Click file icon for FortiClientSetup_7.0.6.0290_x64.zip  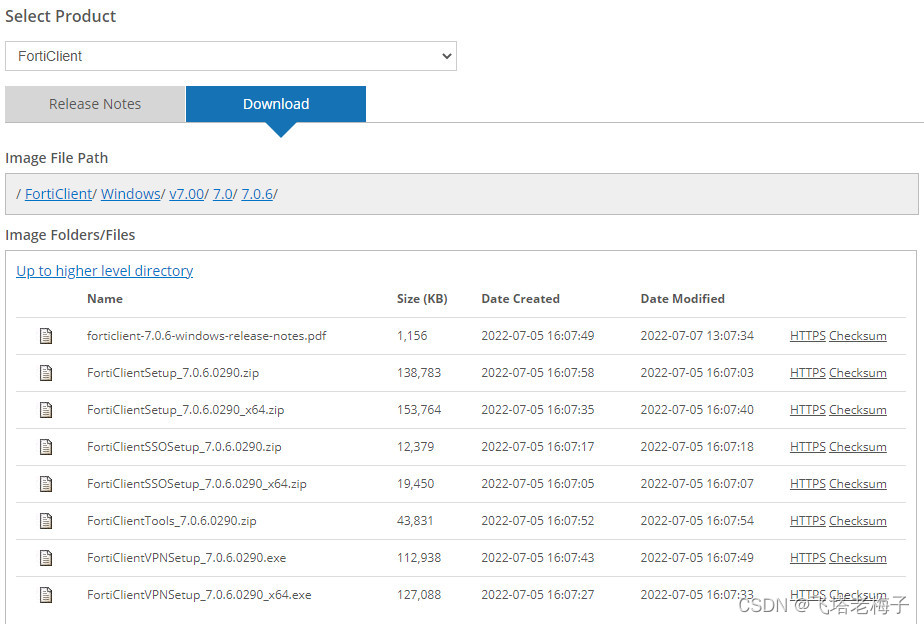[x=46, y=410]
